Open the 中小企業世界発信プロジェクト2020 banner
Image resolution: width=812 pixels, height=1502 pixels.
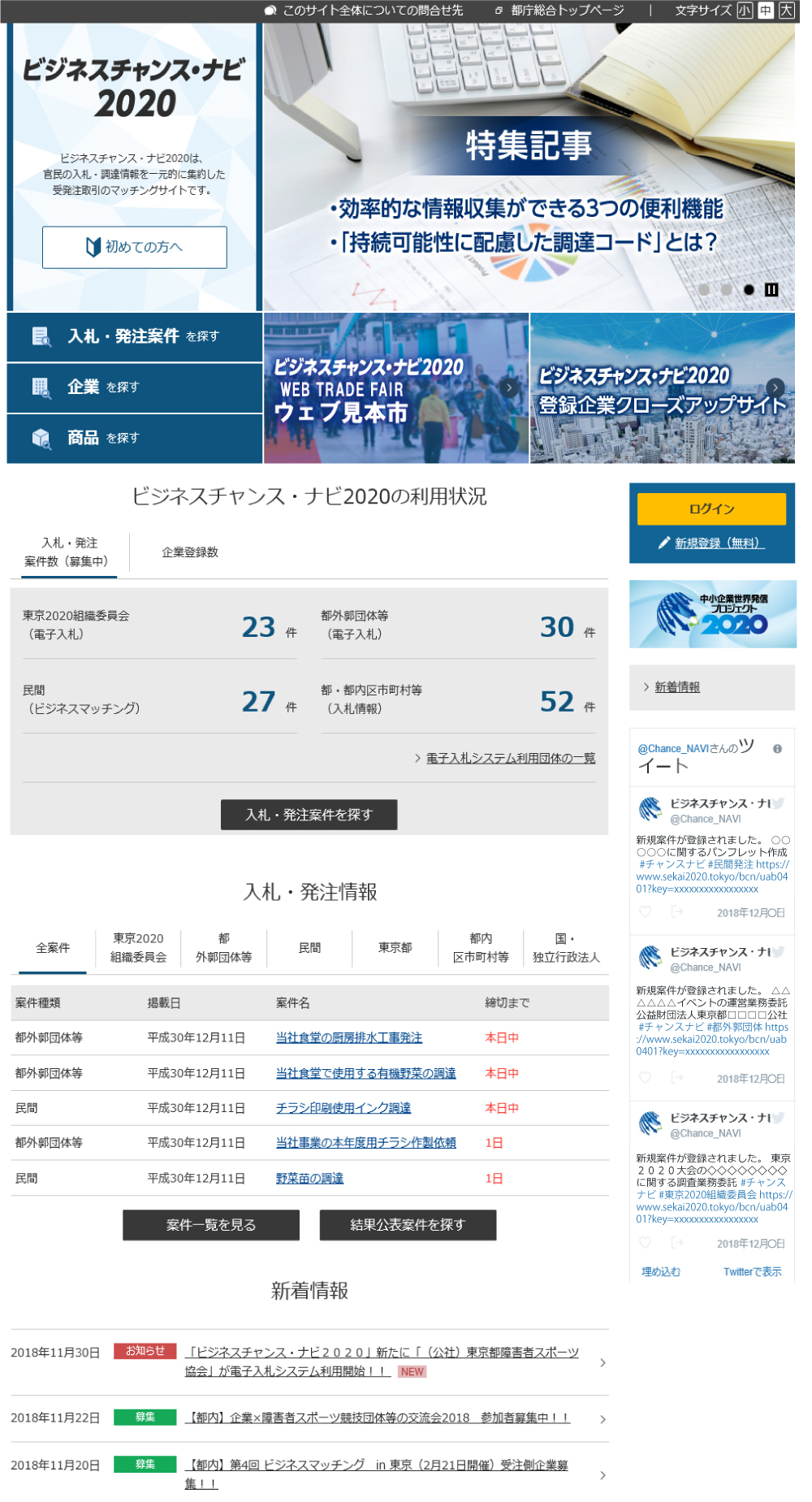tap(713, 614)
